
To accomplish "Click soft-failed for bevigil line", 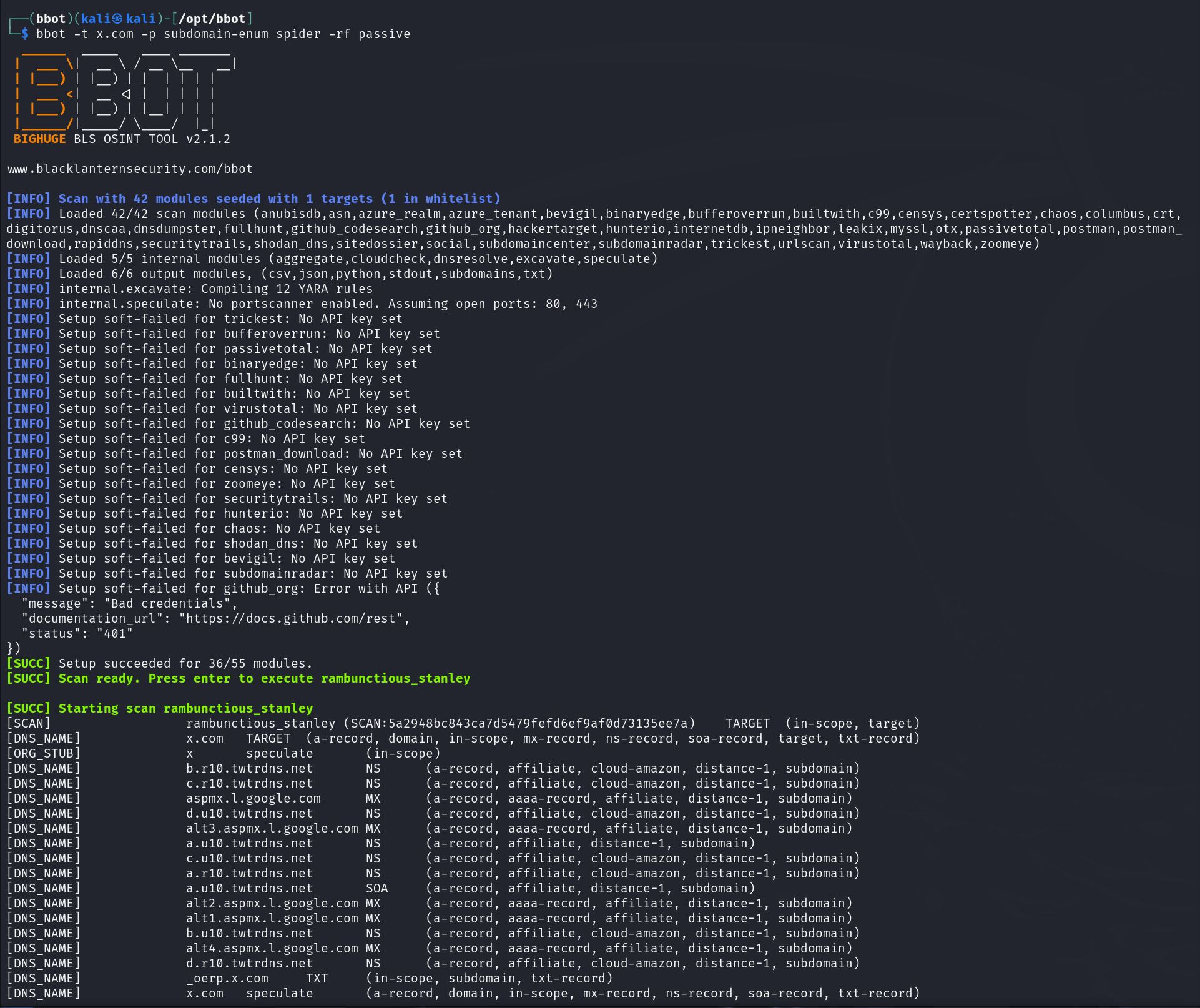I will coord(200,558).
